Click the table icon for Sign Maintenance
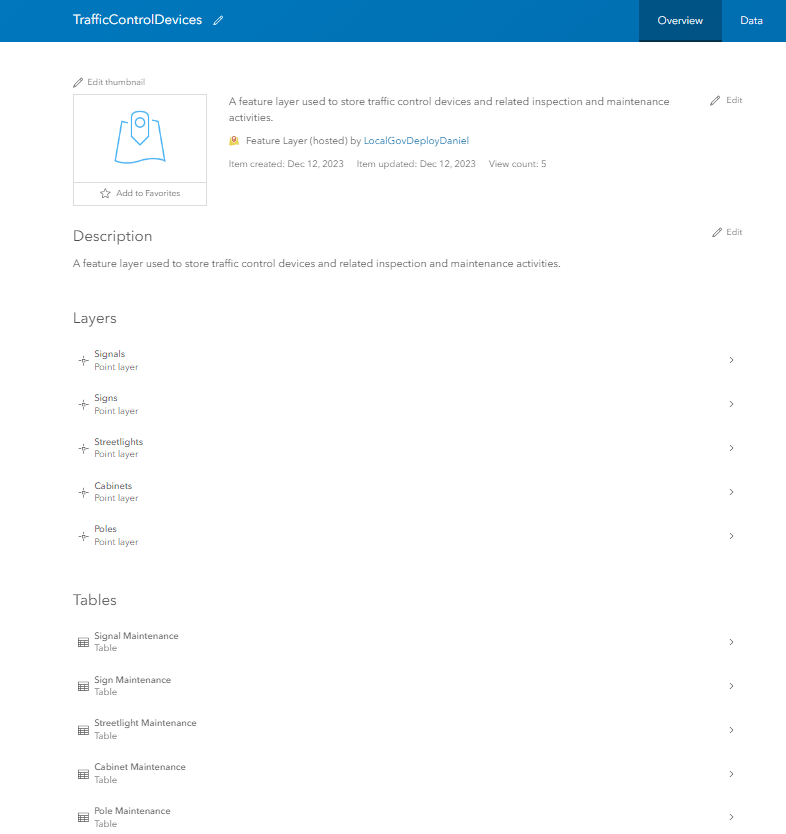 click(x=83, y=687)
